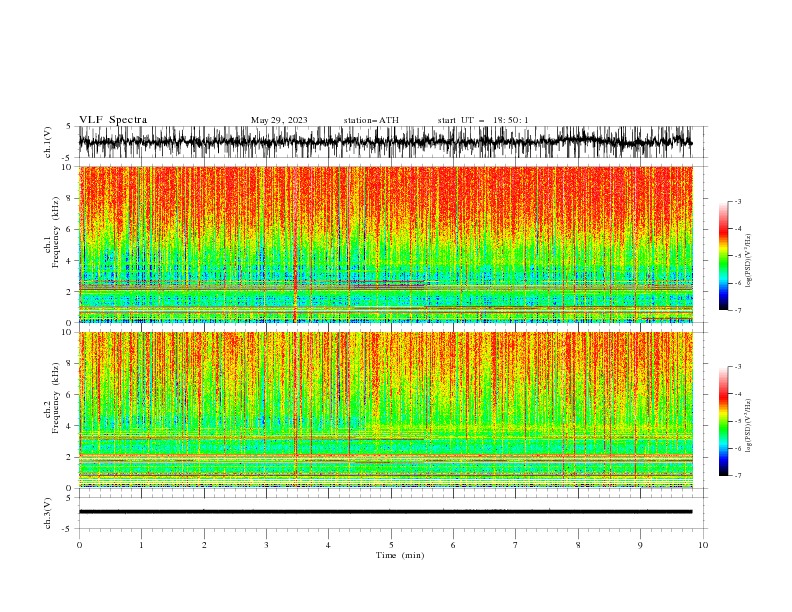Click the time axis tick label '7'

pos(516,545)
